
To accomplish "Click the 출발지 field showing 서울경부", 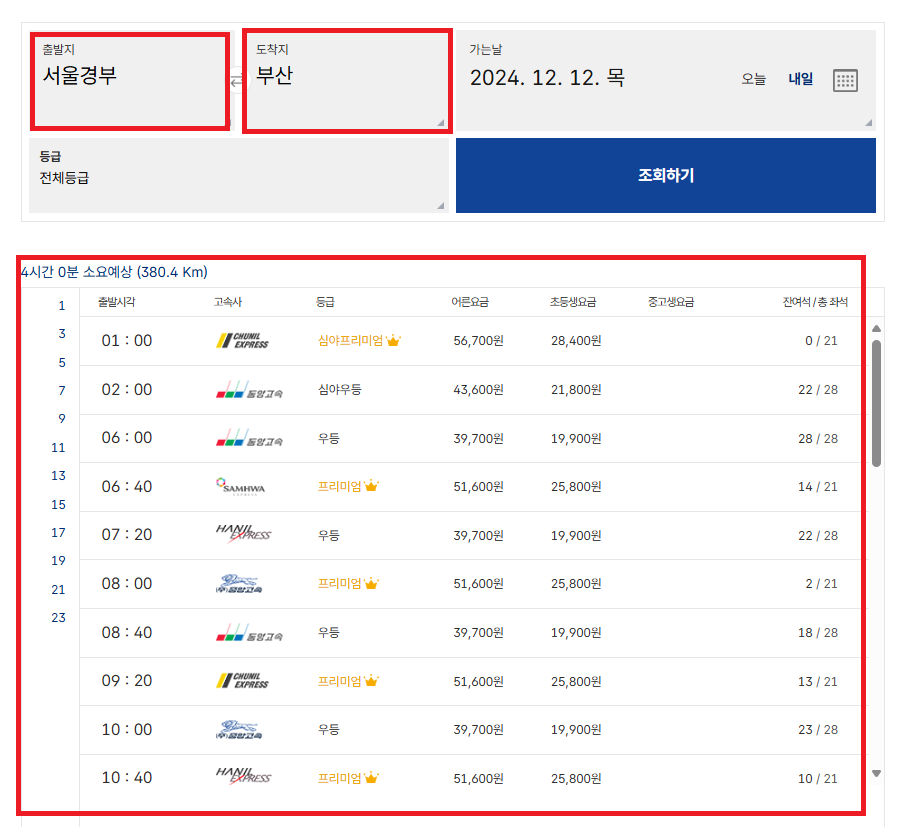I will coord(130,80).
